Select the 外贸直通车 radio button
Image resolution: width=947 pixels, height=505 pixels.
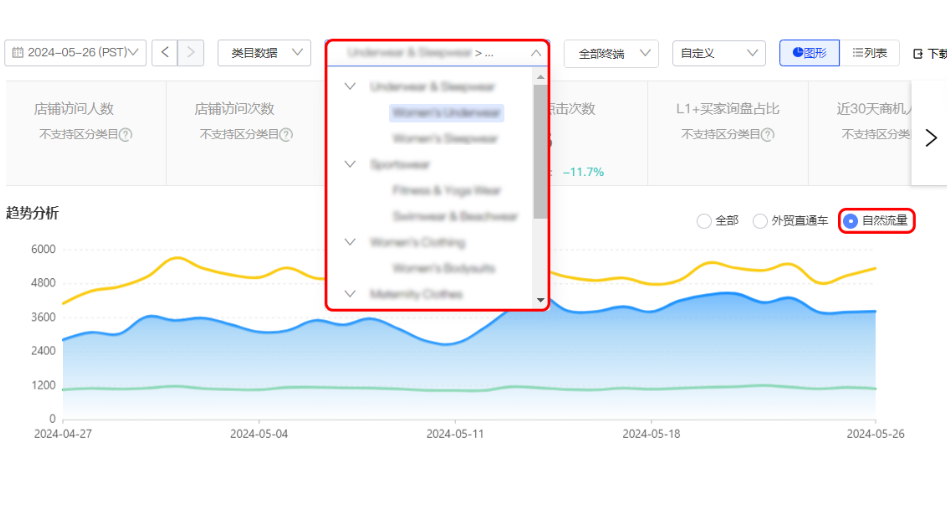point(760,221)
